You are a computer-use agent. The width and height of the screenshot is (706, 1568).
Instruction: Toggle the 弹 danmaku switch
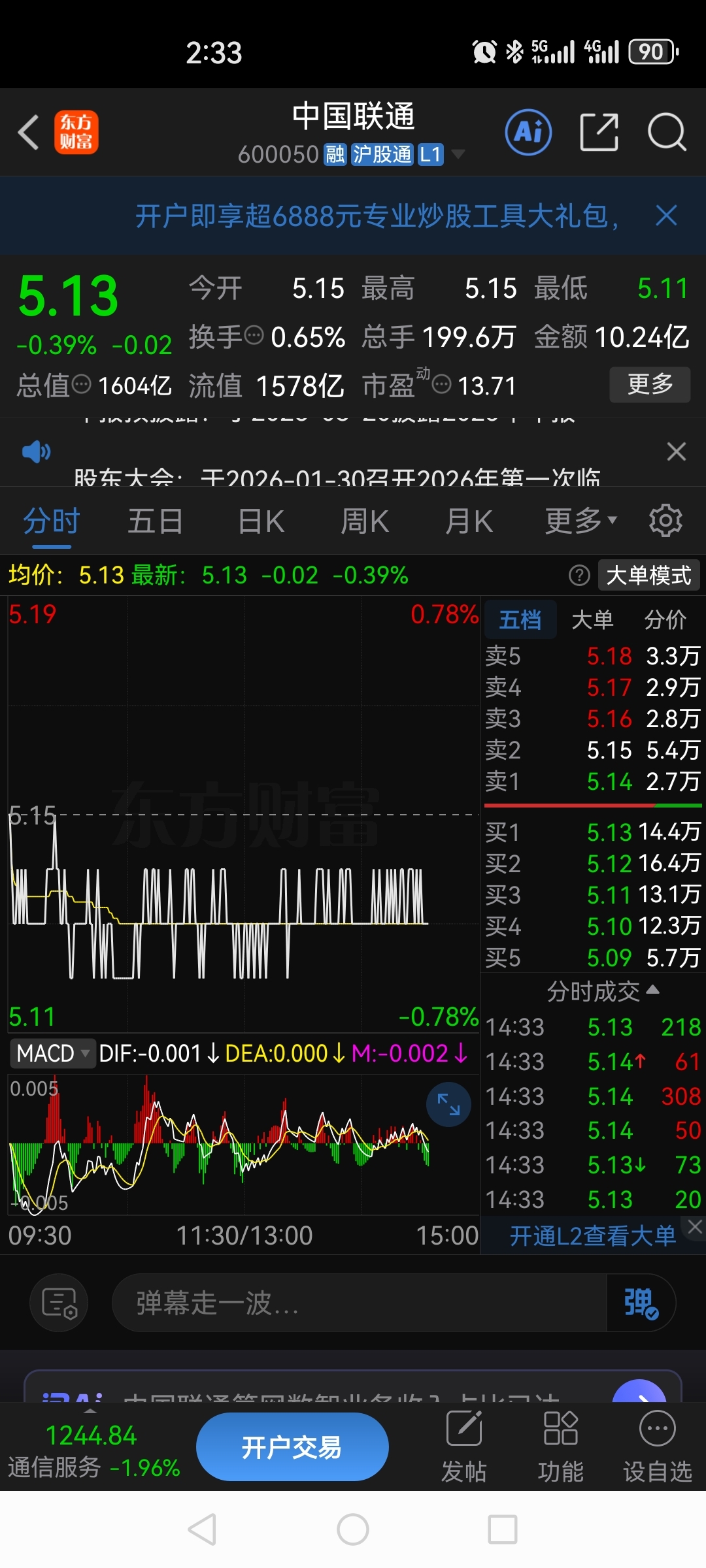pyautogui.click(x=641, y=1303)
